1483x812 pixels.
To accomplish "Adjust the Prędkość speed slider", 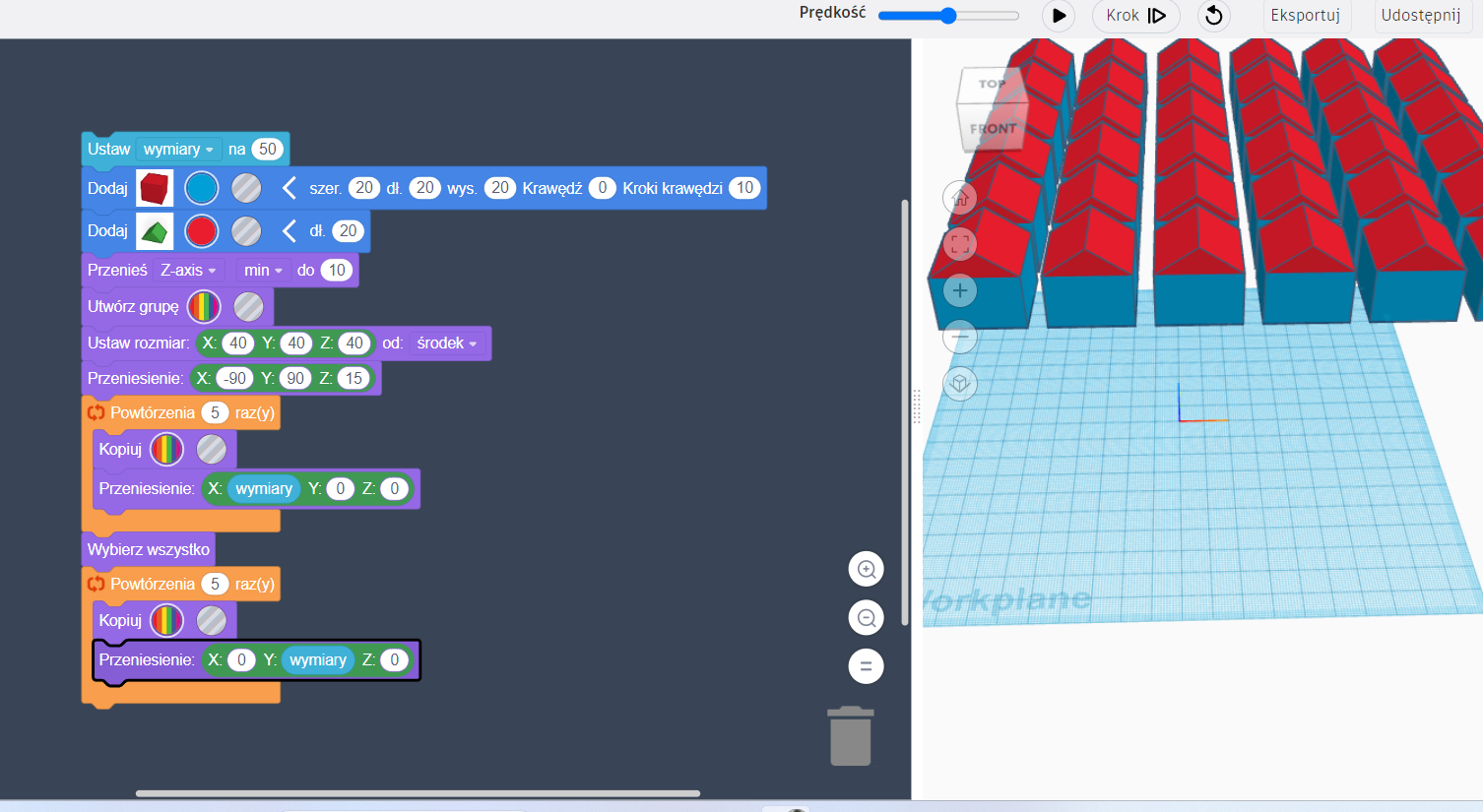I will 948,16.
